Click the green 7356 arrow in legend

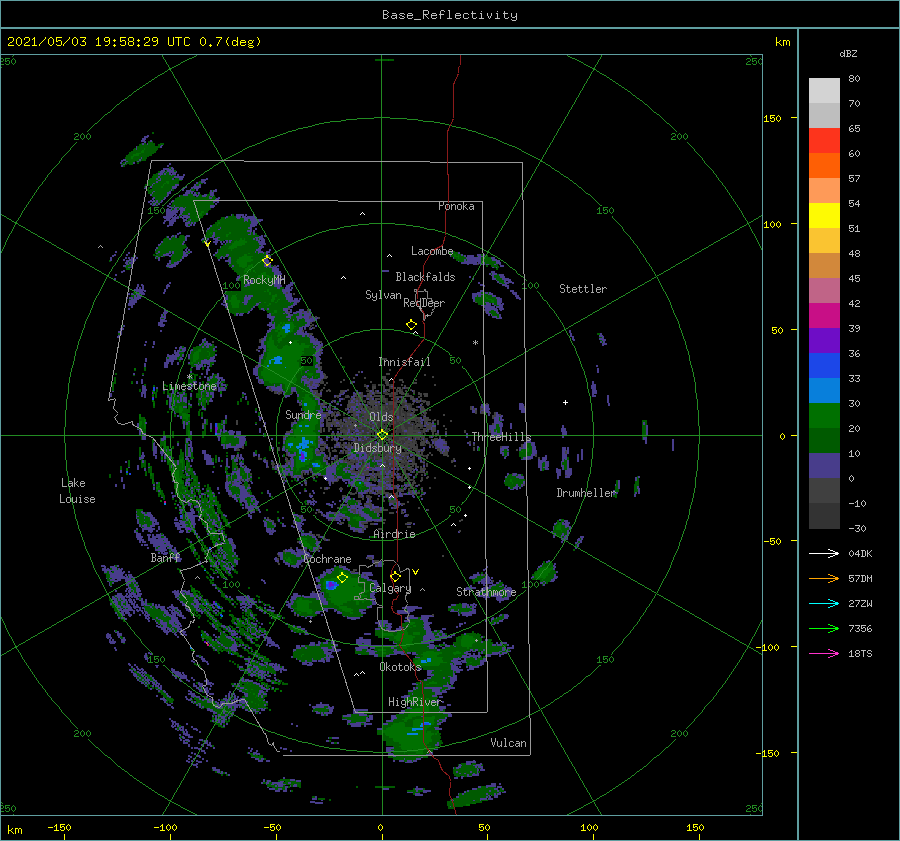824,629
